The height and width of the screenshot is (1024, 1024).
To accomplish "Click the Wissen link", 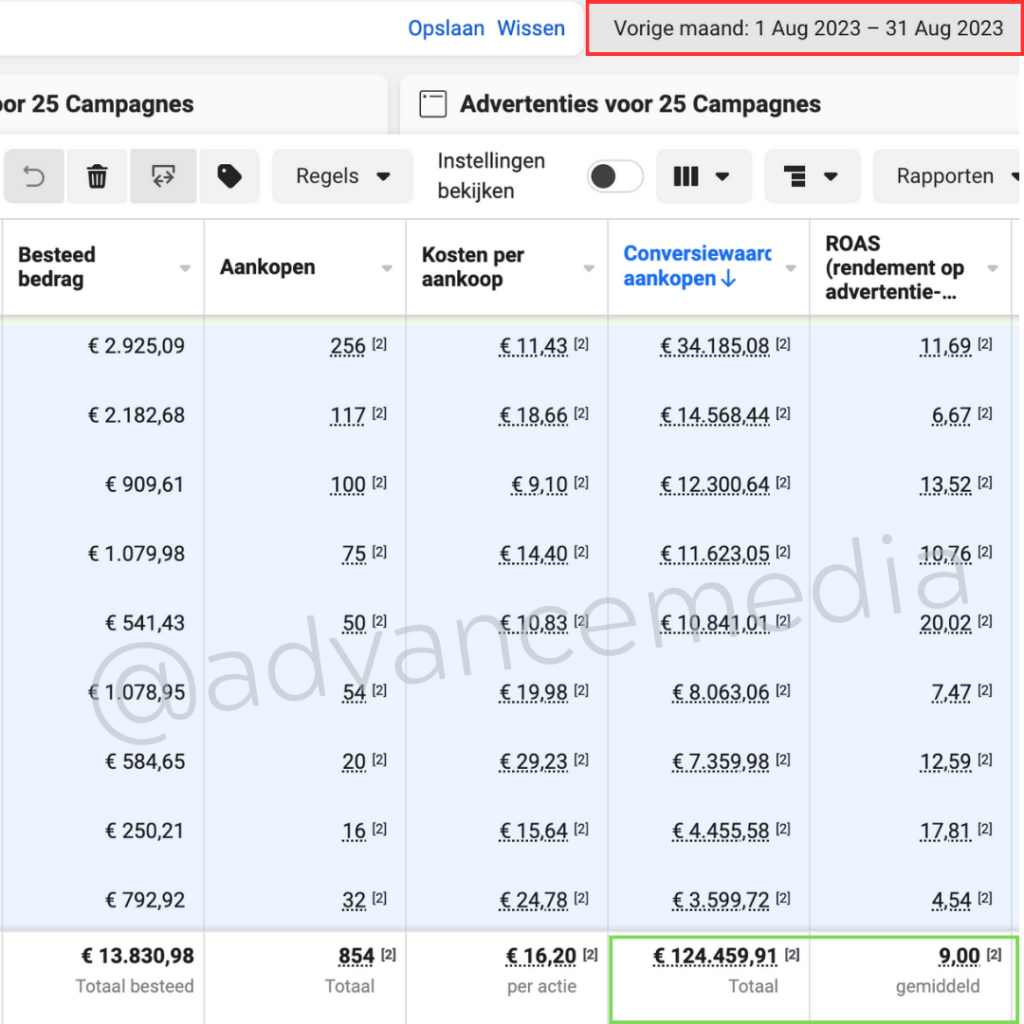I will coord(531,28).
